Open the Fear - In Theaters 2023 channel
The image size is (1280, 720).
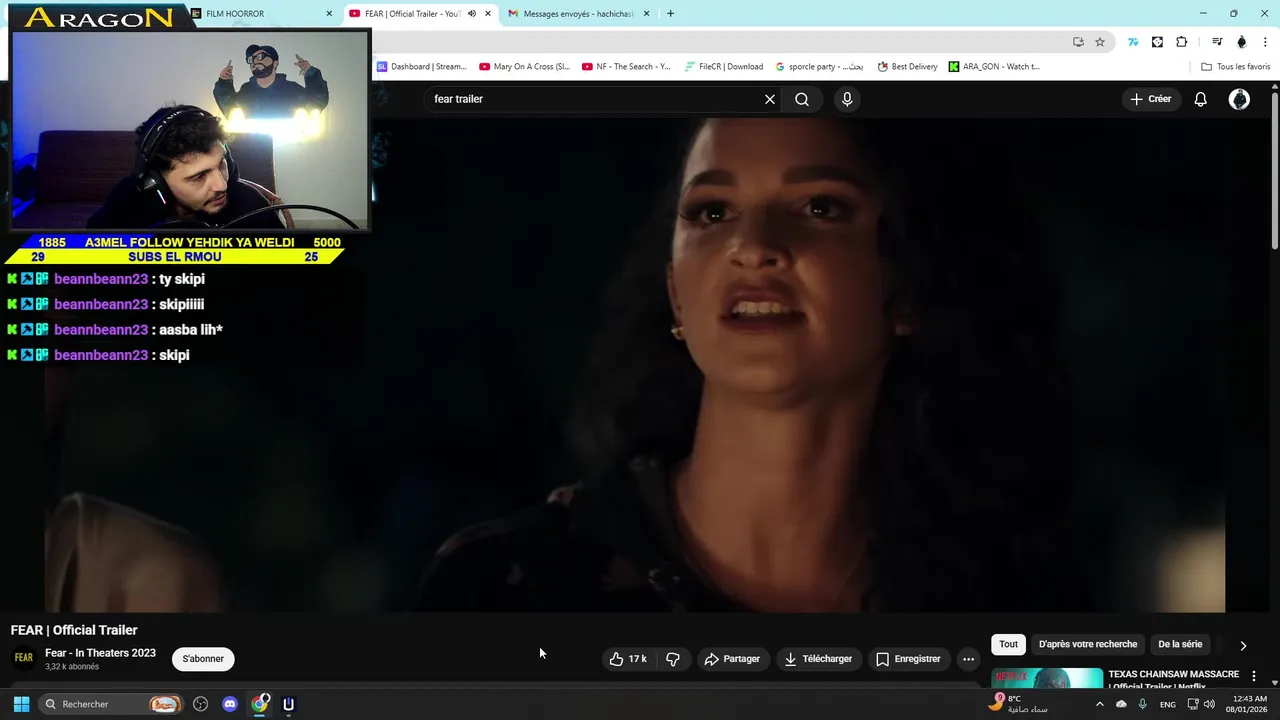point(100,653)
